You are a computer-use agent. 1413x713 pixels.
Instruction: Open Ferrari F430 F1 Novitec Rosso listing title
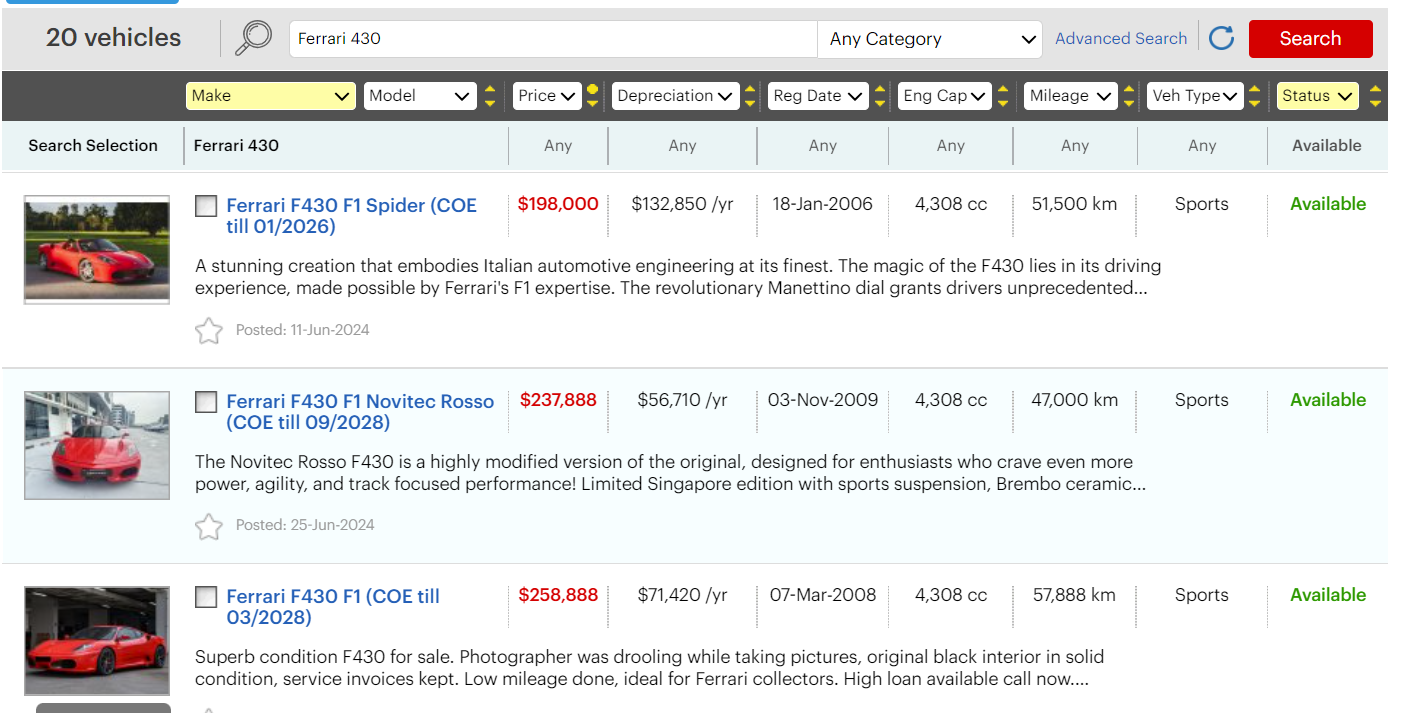tap(360, 412)
